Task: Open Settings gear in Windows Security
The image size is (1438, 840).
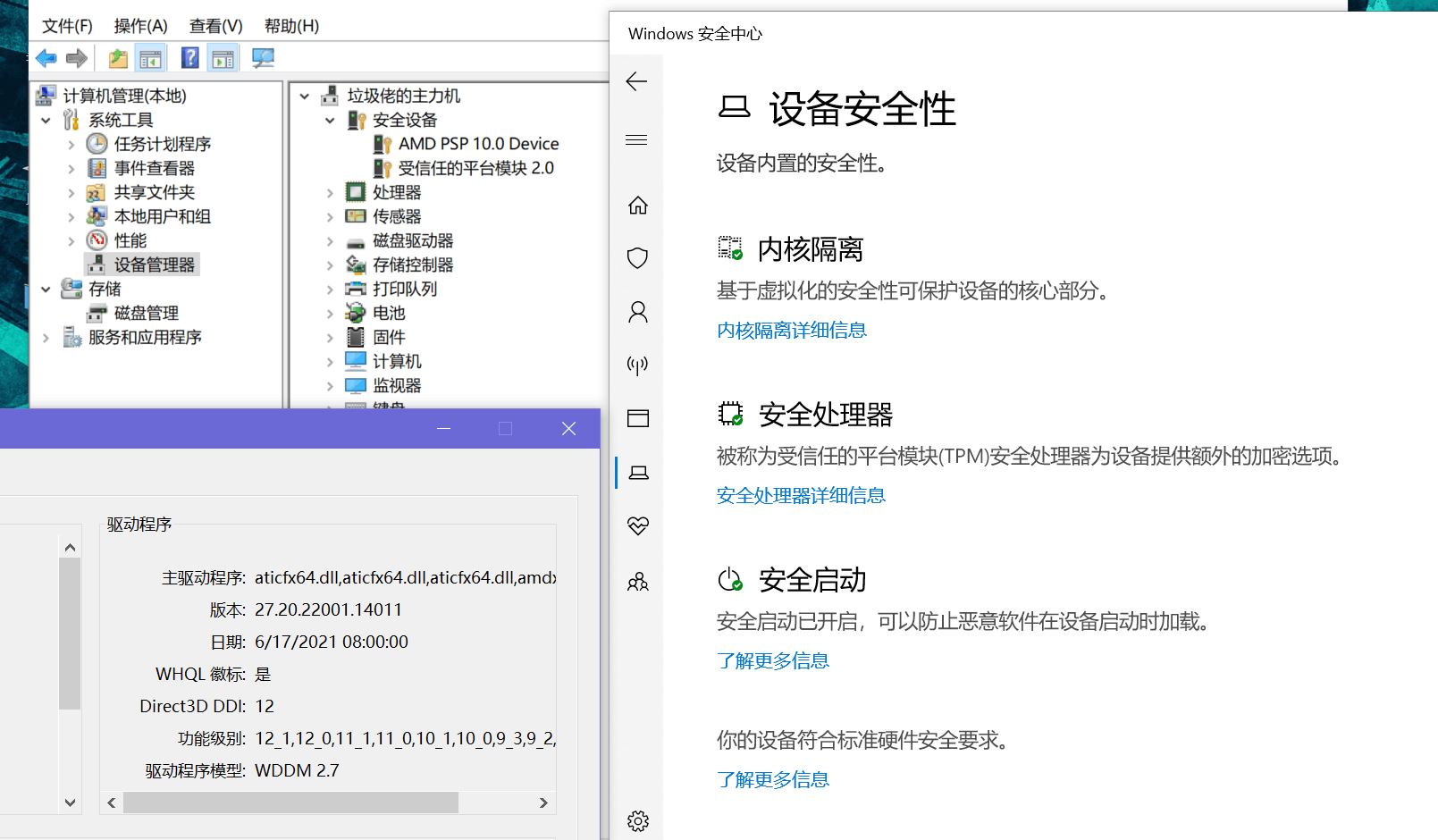Action: [x=638, y=821]
